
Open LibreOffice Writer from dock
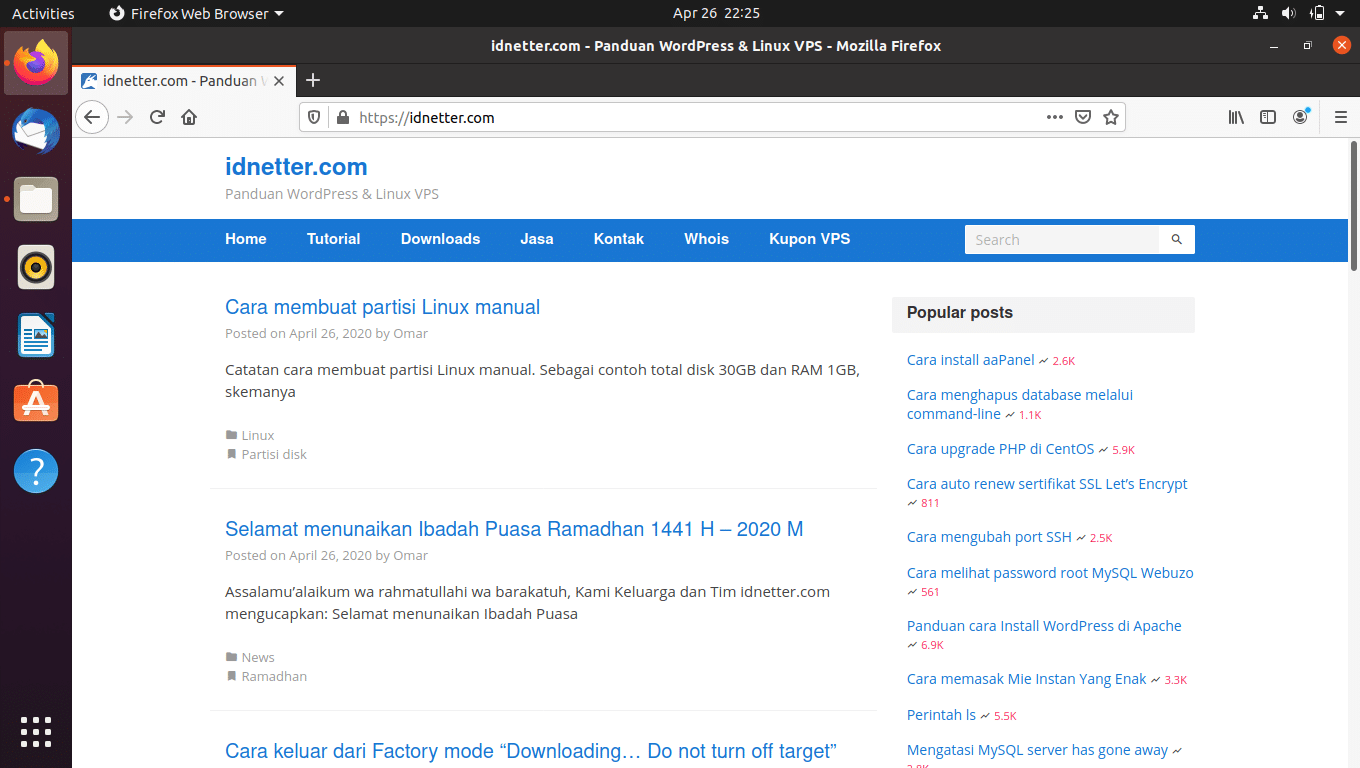(x=36, y=335)
